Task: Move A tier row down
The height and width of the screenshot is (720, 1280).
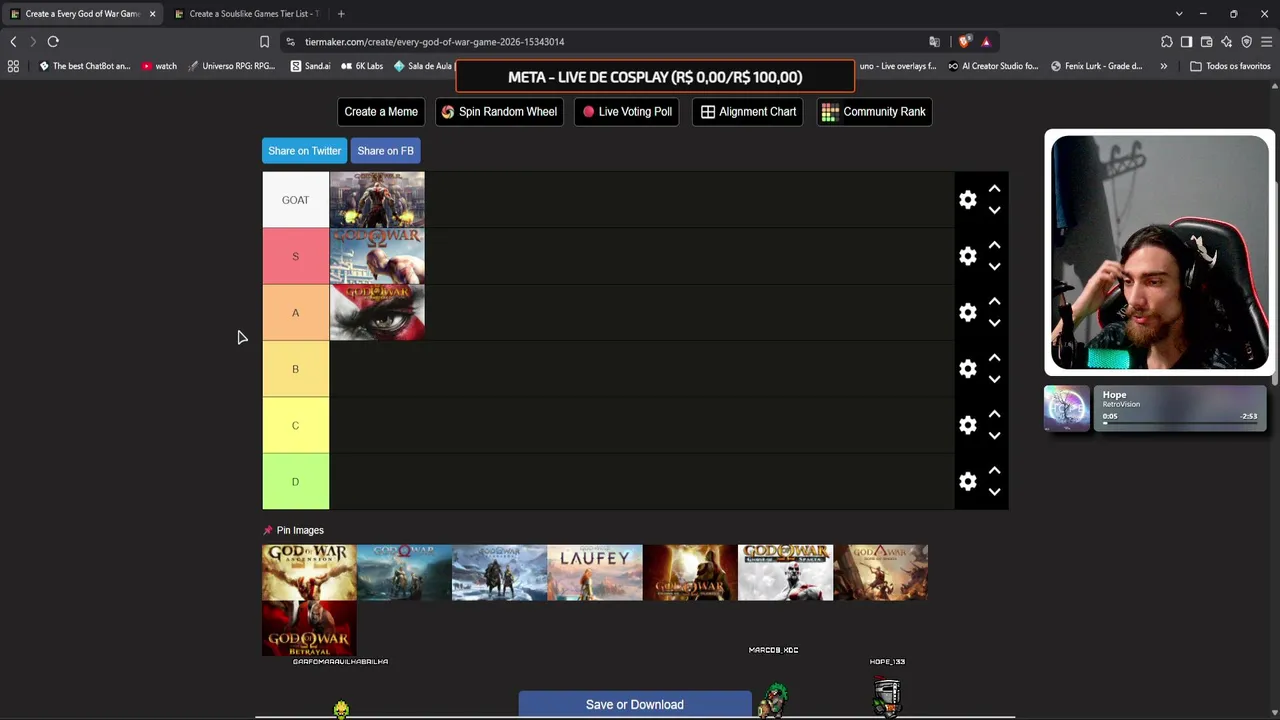Action: 994,323
